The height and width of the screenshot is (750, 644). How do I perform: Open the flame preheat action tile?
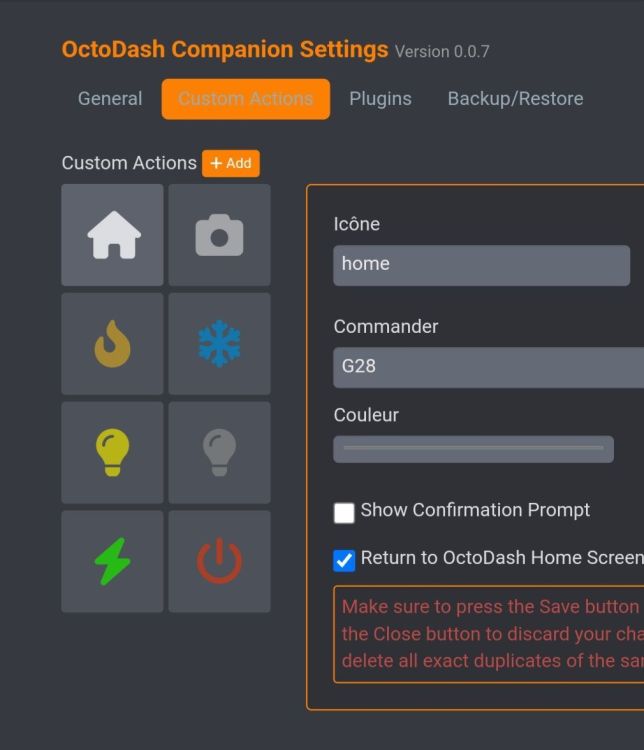click(112, 344)
